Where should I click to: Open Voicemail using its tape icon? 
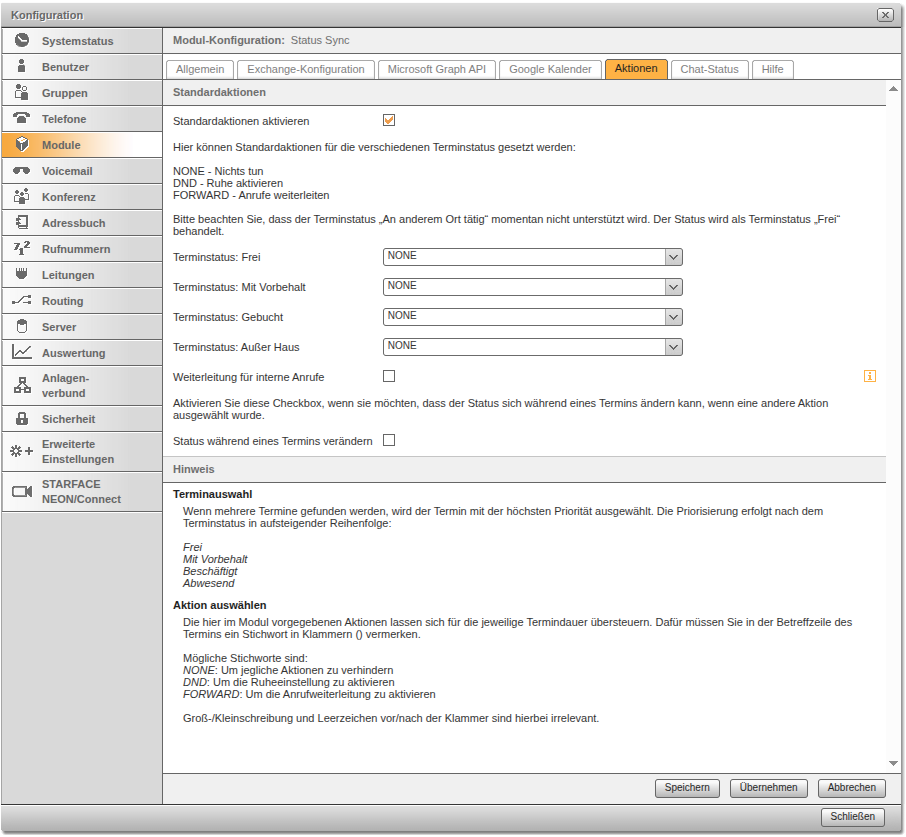pyautogui.click(x=22, y=171)
